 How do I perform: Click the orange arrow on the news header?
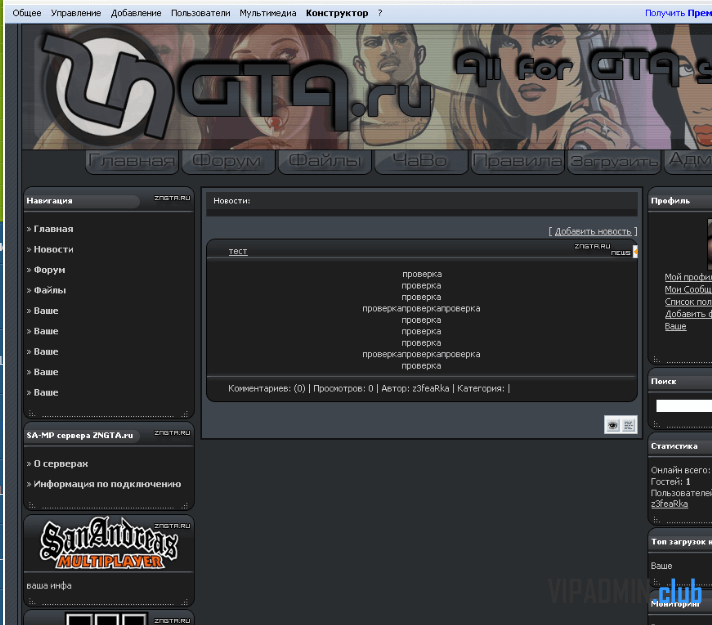(636, 251)
